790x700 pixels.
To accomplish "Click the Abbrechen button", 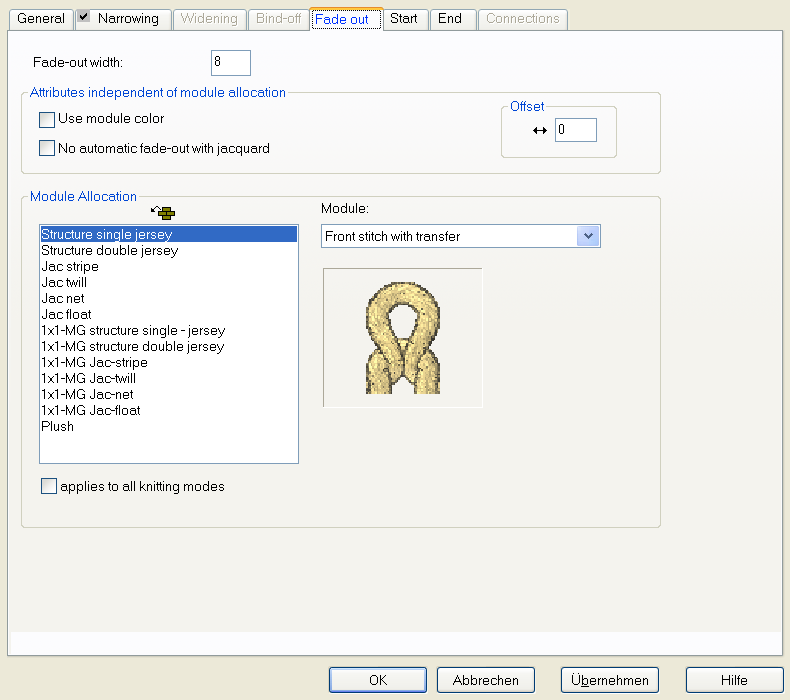I will pyautogui.click(x=486, y=680).
